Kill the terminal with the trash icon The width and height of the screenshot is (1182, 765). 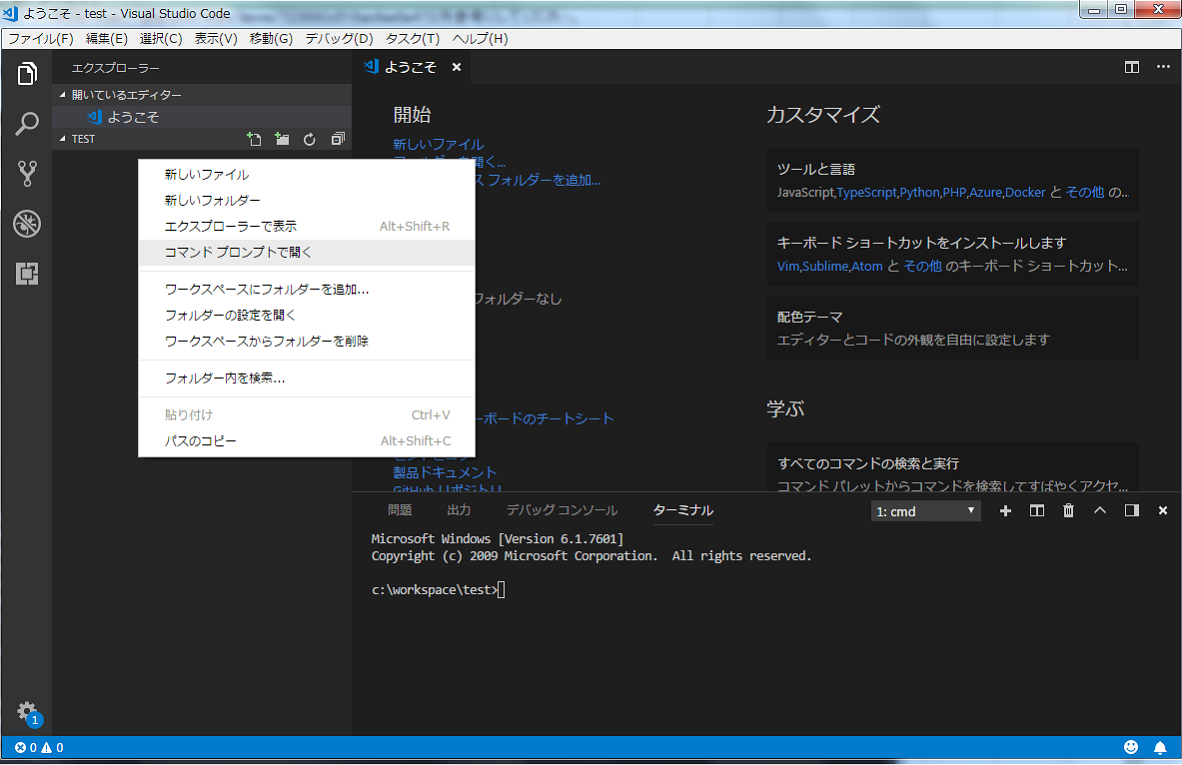pyautogui.click(x=1068, y=511)
